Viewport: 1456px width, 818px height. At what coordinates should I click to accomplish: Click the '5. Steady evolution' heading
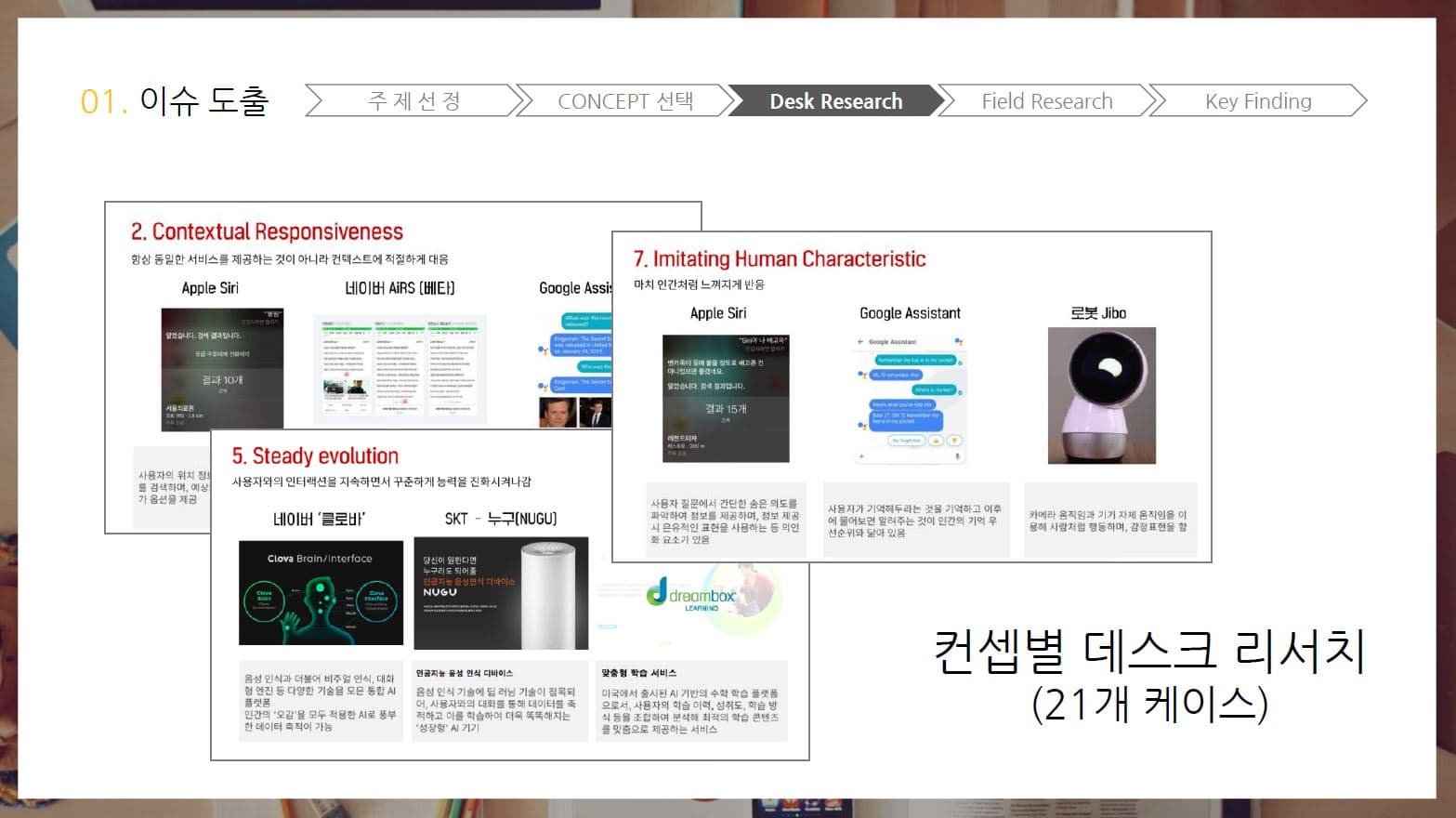[315, 455]
